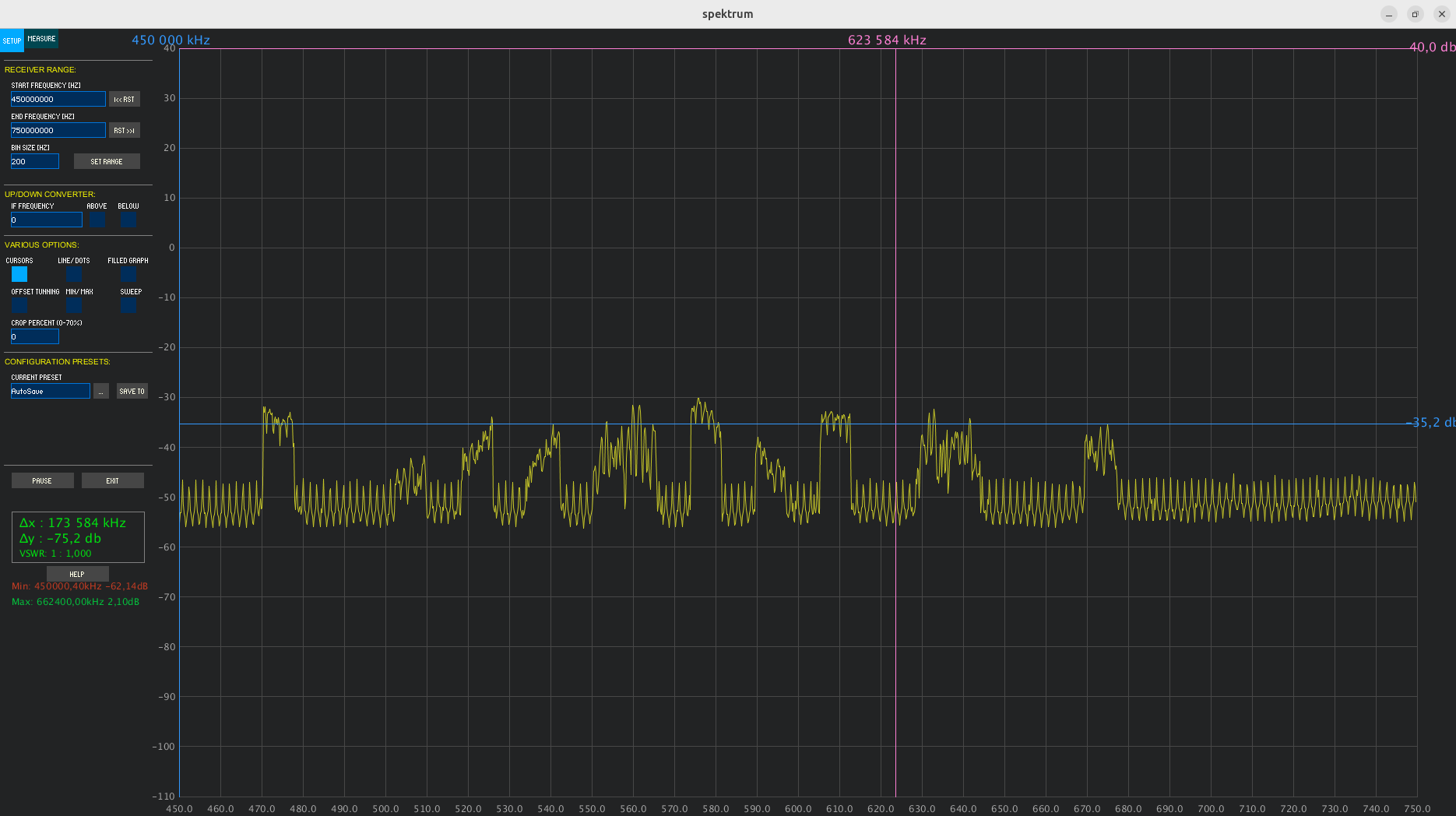The width and height of the screenshot is (1456, 816).
Task: Open preset browser with the ... button
Action: (x=101, y=391)
